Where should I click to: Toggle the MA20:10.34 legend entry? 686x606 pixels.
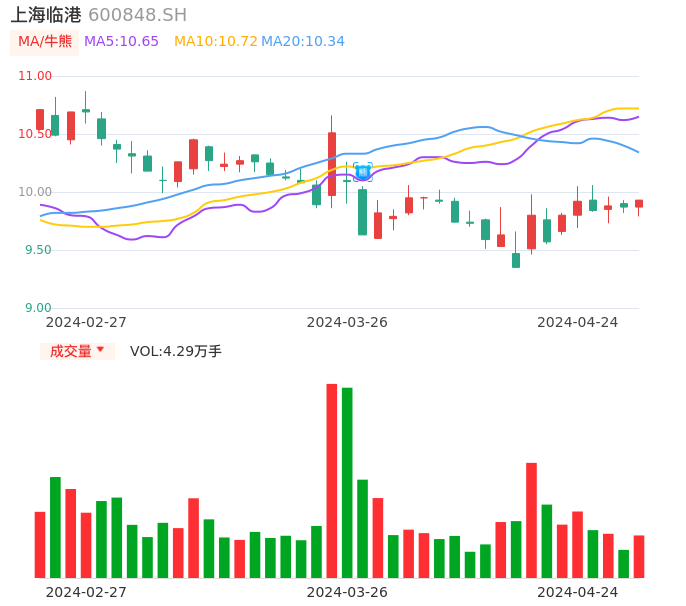(x=303, y=42)
